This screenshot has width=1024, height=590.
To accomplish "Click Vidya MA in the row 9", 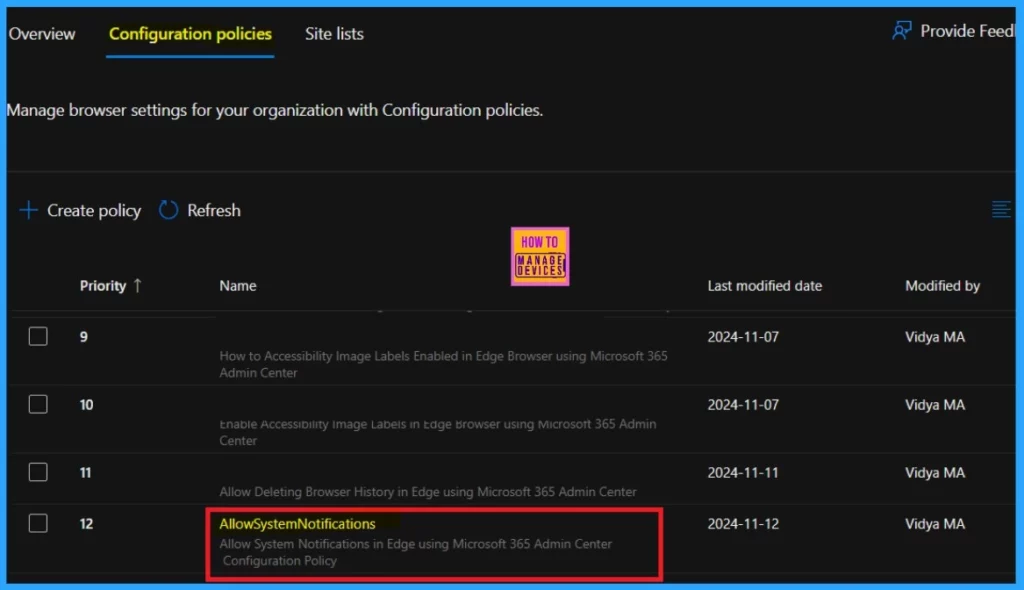I will point(935,336).
